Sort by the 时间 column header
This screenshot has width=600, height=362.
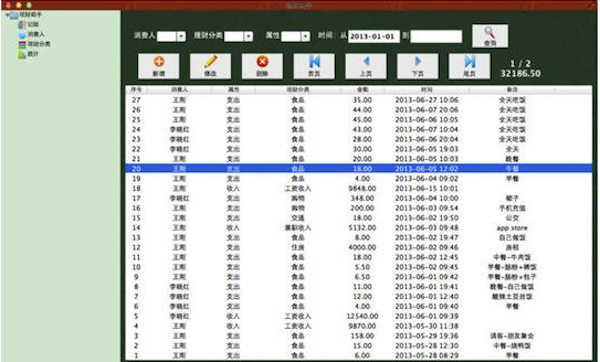(427, 90)
